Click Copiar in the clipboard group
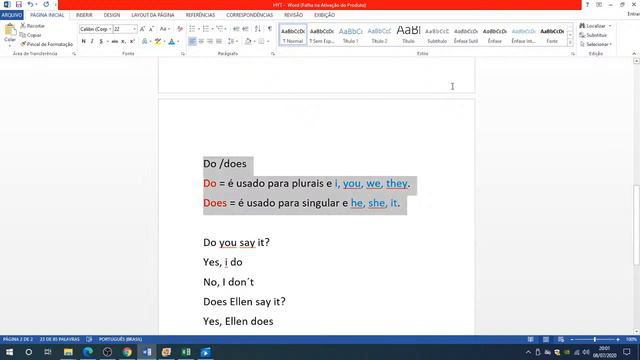Screen dimensions: 640x360 31,35
